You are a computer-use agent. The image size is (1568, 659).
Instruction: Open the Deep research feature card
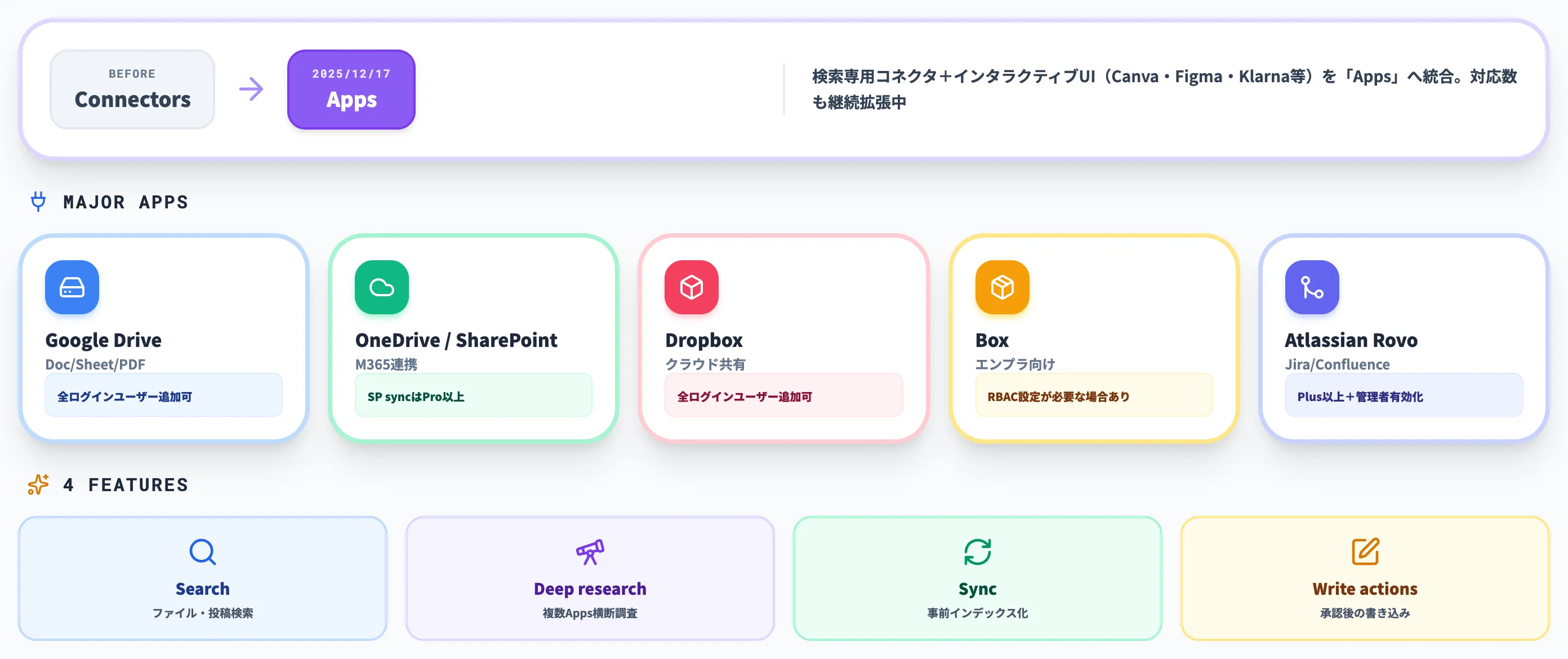[x=590, y=578]
